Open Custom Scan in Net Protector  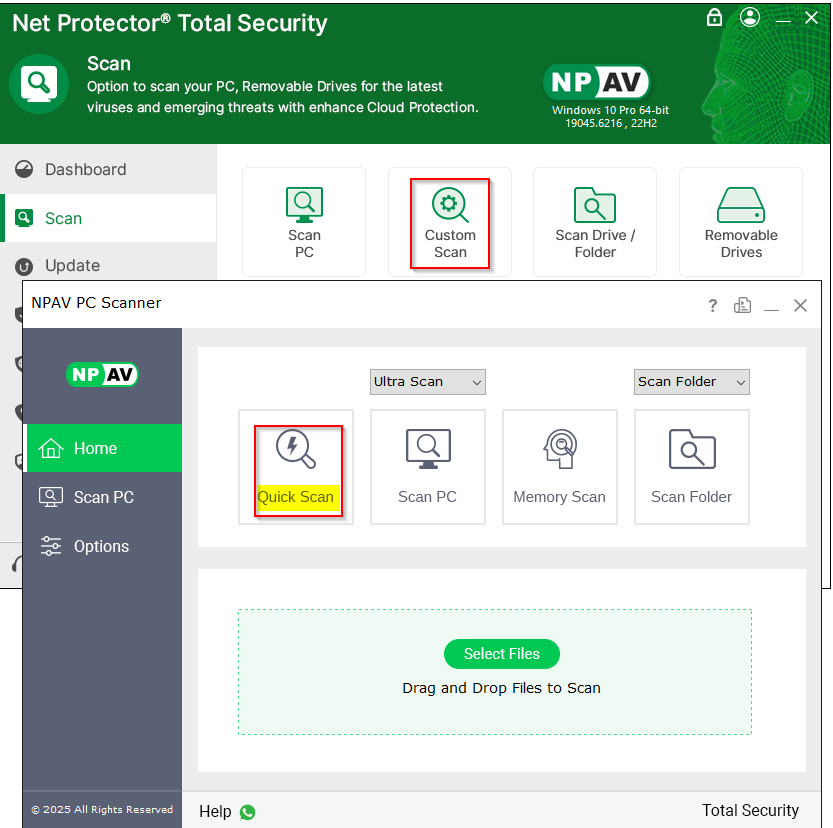450,223
